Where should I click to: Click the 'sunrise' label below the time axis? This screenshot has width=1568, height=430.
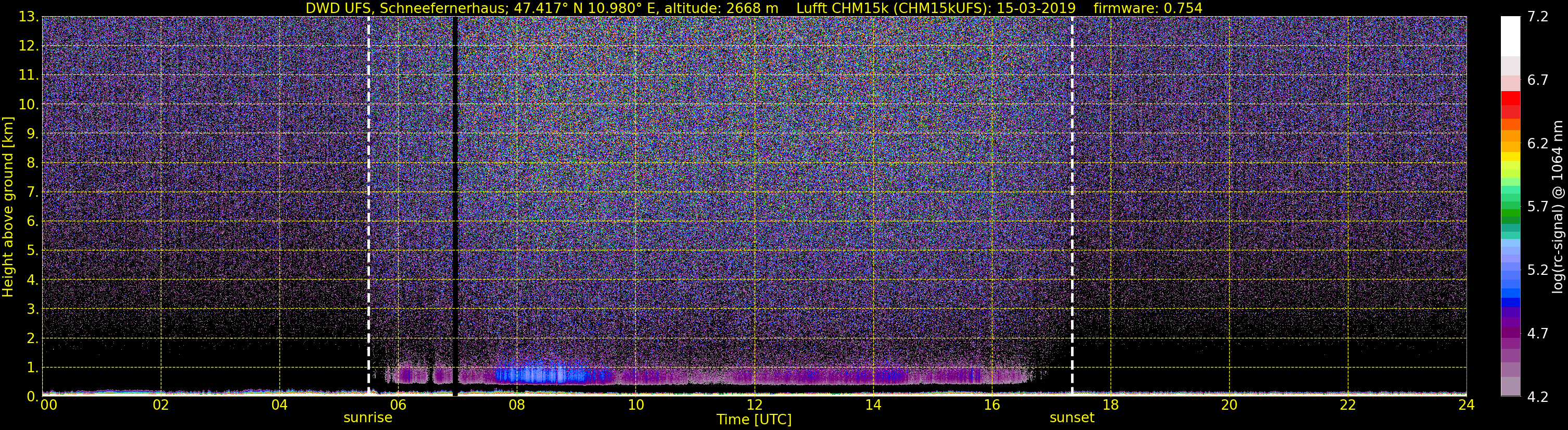pos(367,418)
